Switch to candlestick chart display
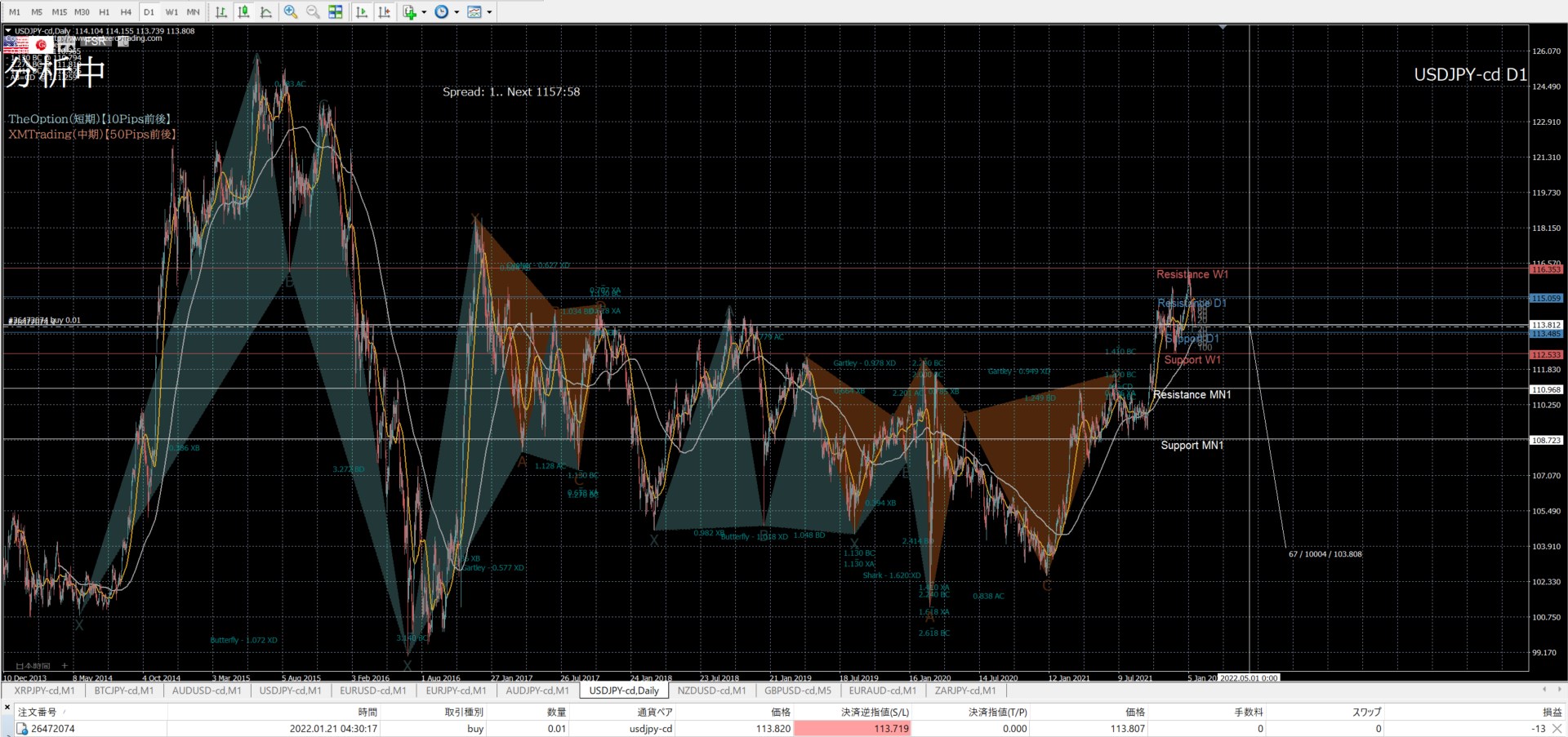The height and width of the screenshot is (737, 1568). point(243,12)
